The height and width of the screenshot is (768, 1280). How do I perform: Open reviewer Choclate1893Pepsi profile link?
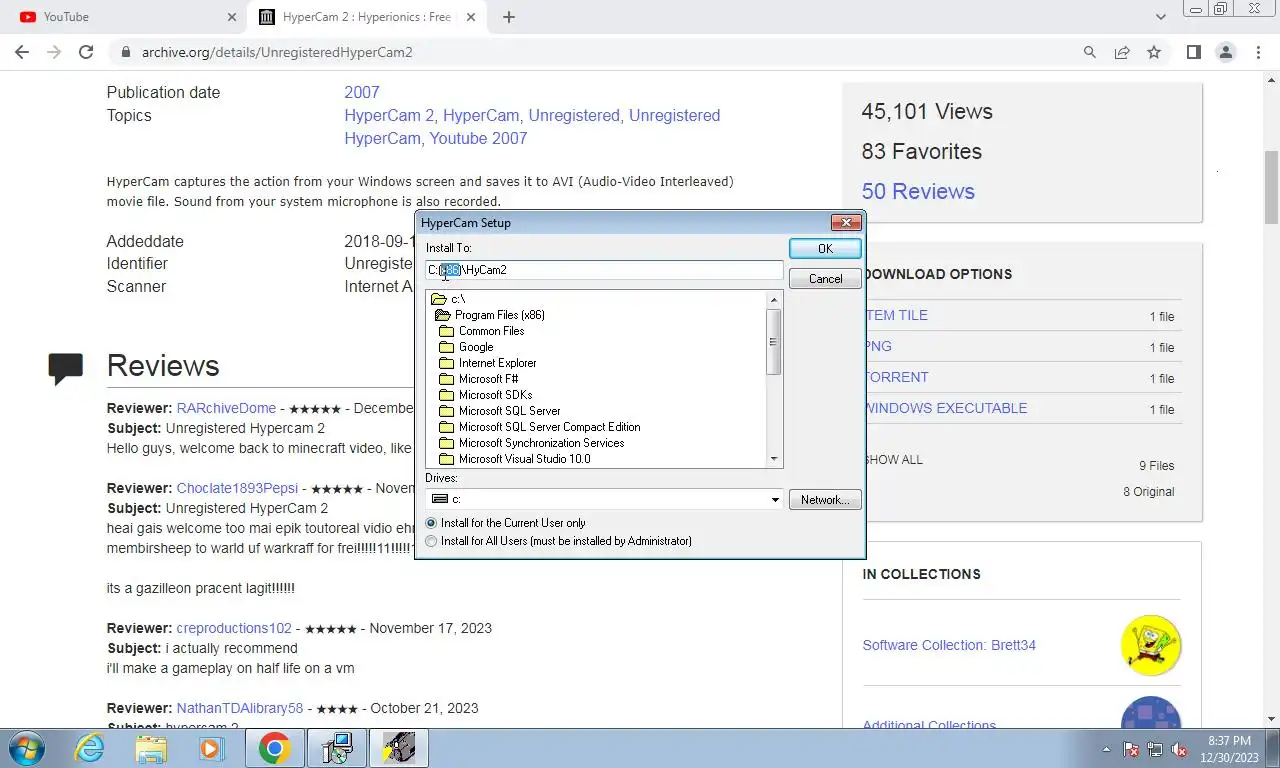(x=237, y=488)
